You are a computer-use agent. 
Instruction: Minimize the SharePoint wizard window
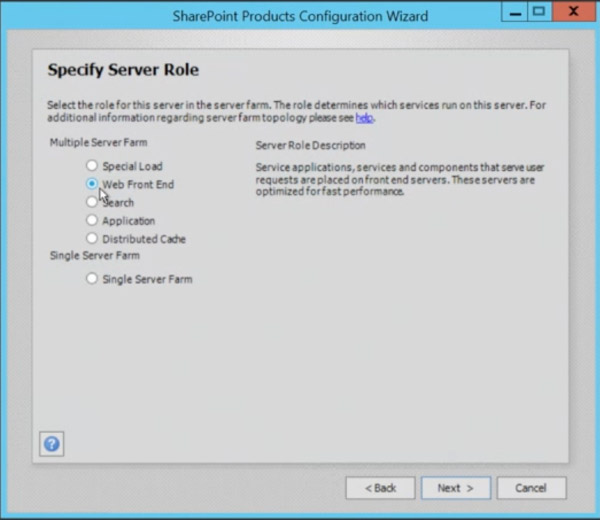[515, 11]
